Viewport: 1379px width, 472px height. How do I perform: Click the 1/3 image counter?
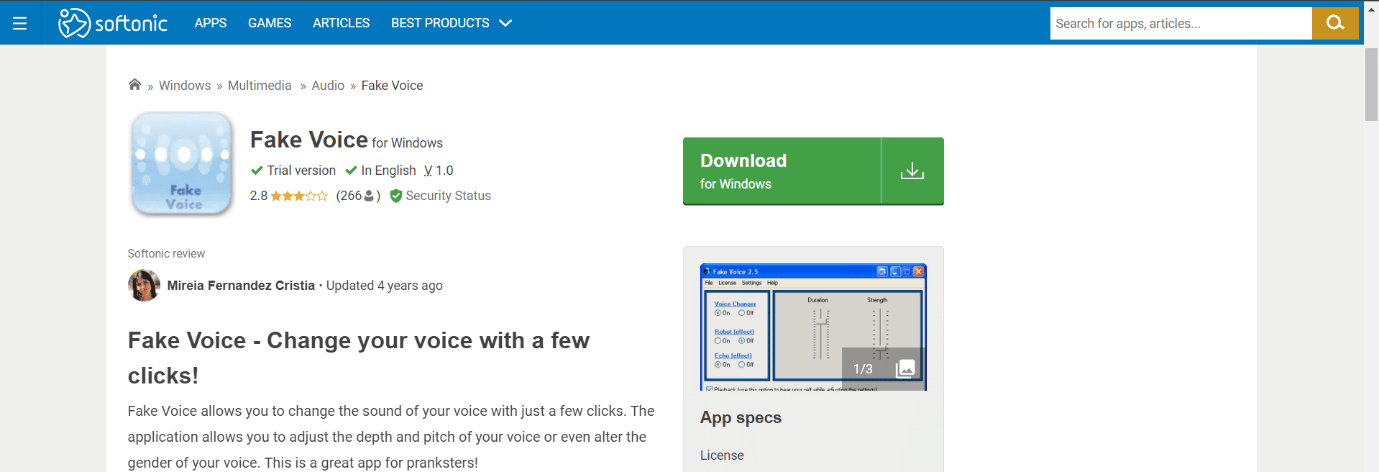pyautogui.click(x=863, y=368)
